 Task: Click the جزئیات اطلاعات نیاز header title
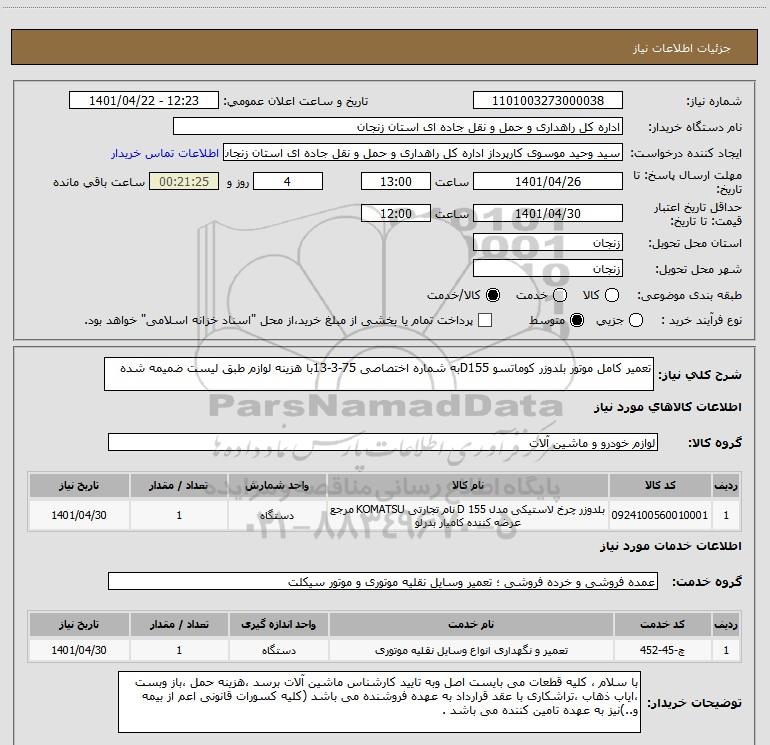(x=681, y=48)
